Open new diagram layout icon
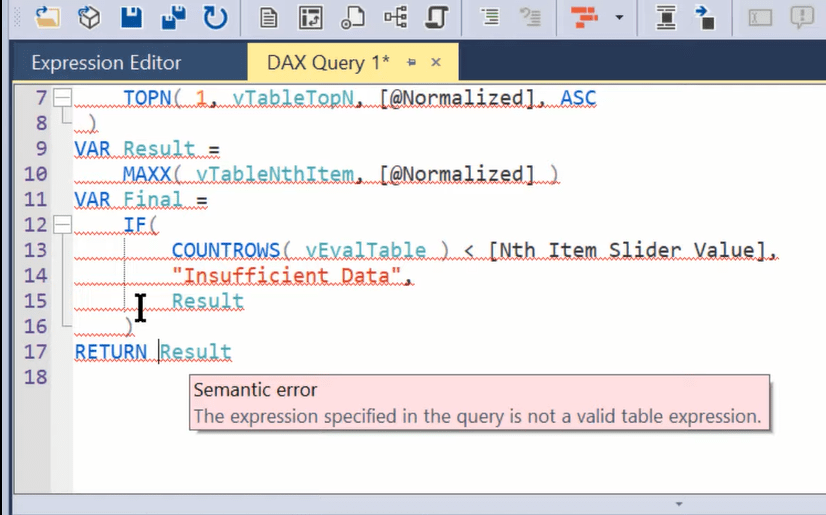This screenshot has height=515, width=826. click(x=311, y=18)
